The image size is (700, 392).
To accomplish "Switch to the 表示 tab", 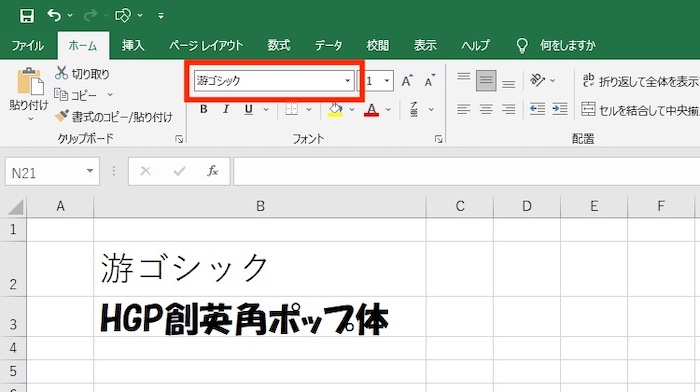I will click(x=425, y=46).
